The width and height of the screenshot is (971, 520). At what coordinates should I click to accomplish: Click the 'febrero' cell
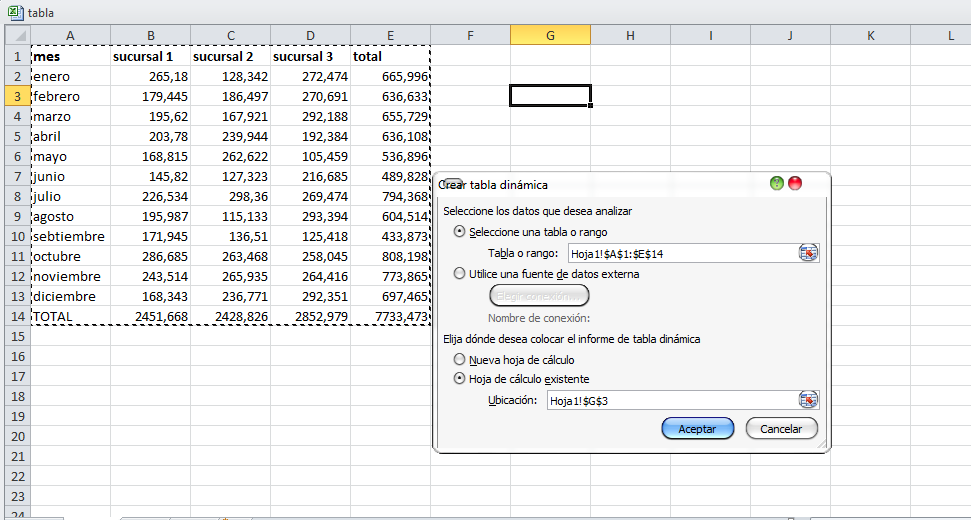click(x=71, y=96)
